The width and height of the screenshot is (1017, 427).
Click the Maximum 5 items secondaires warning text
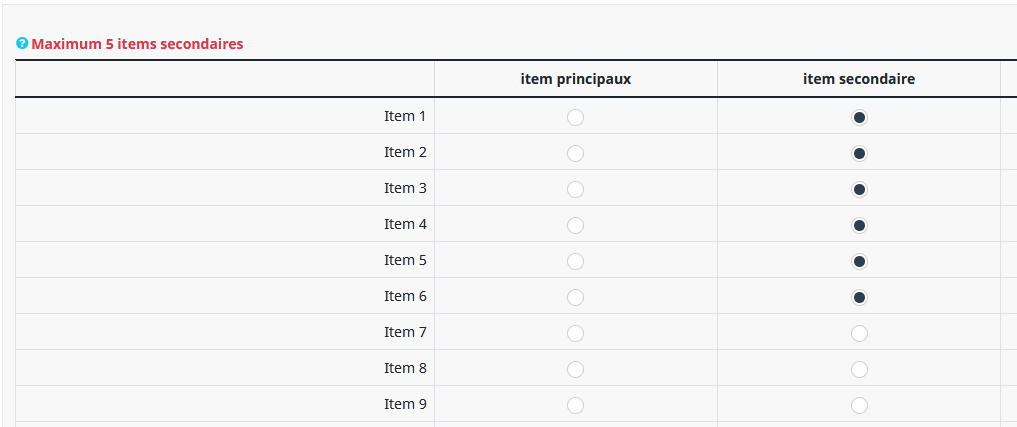tap(137, 44)
